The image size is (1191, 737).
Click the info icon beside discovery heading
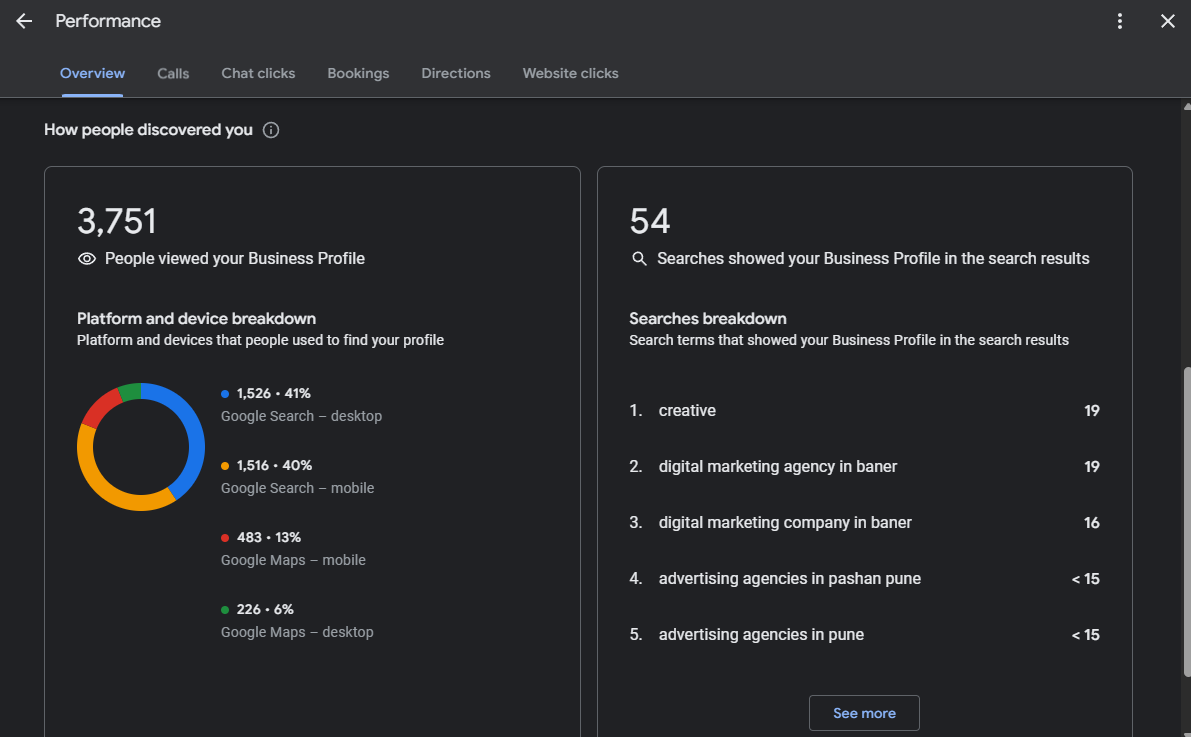coord(270,130)
